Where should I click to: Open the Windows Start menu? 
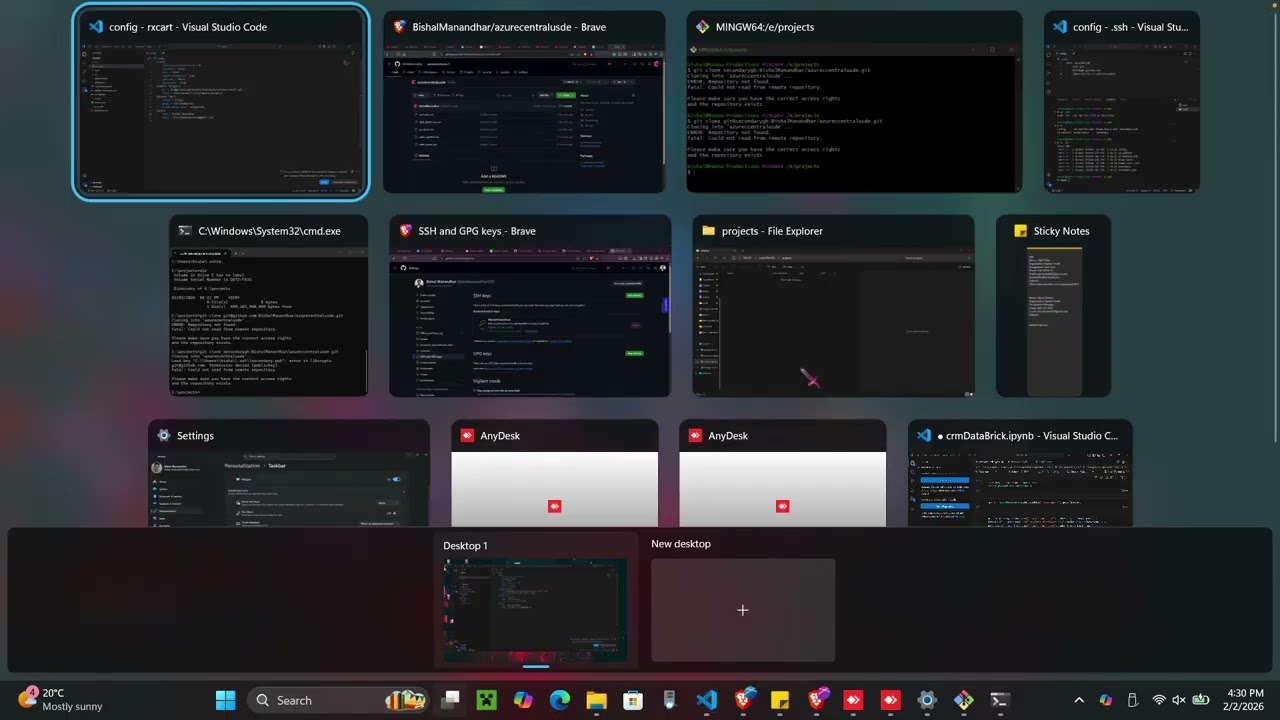226,700
